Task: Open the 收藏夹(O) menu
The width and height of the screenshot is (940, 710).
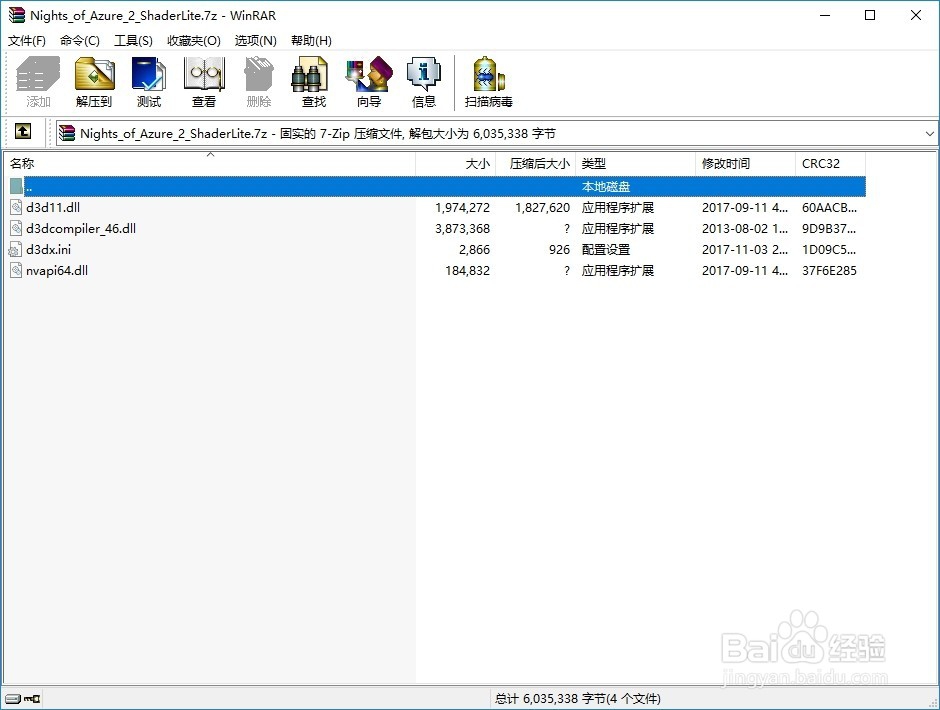Action: 194,41
